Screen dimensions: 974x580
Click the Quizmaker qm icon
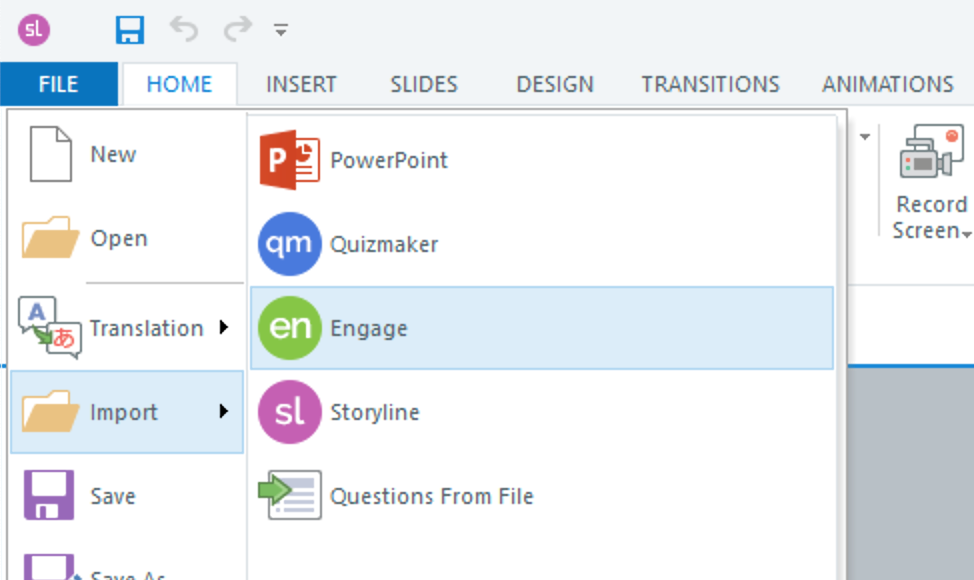[289, 244]
